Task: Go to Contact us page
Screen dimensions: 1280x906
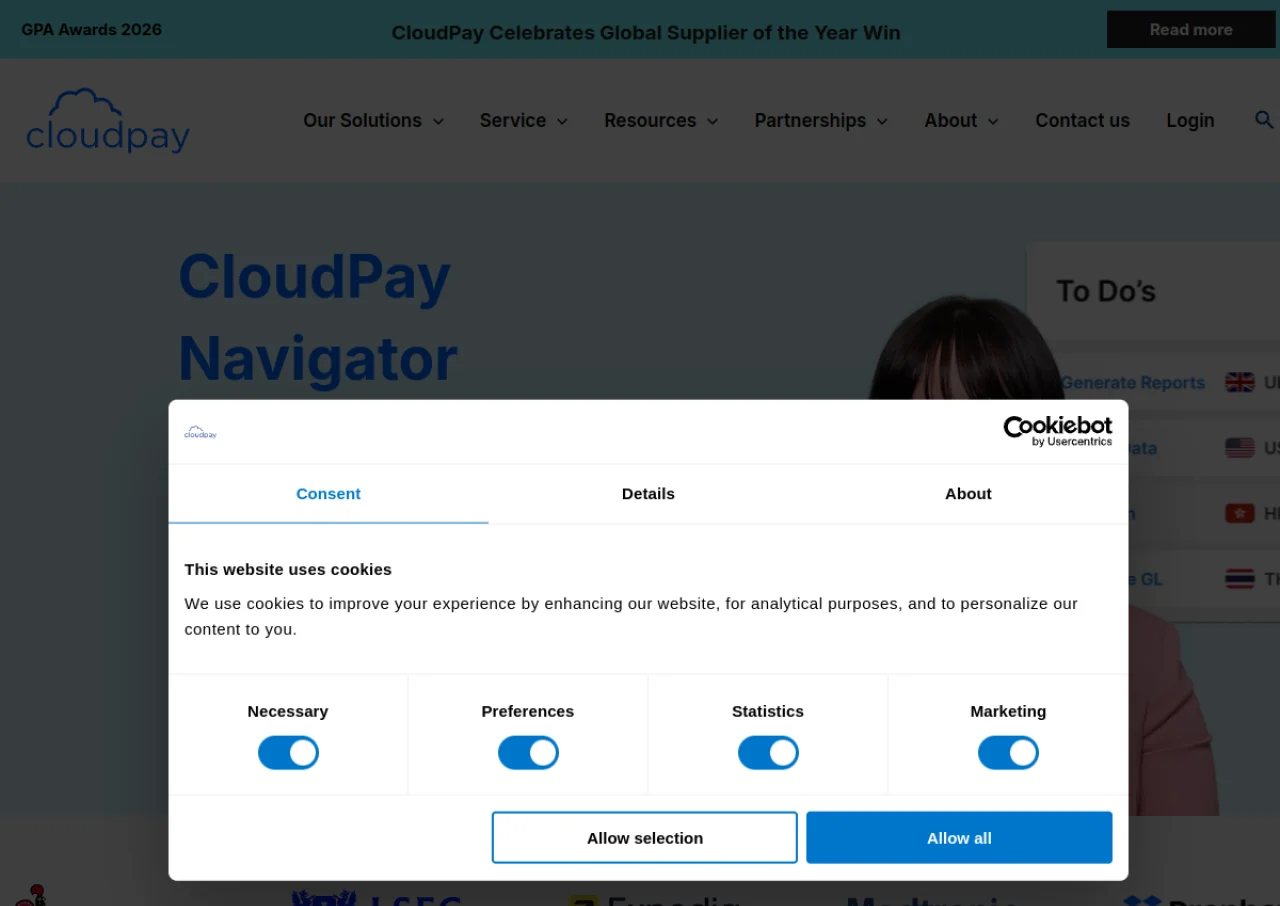Action: pos(1082,120)
